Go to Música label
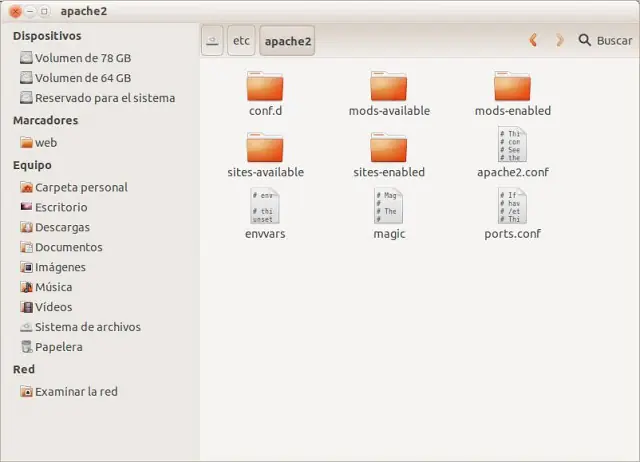 (x=53, y=287)
